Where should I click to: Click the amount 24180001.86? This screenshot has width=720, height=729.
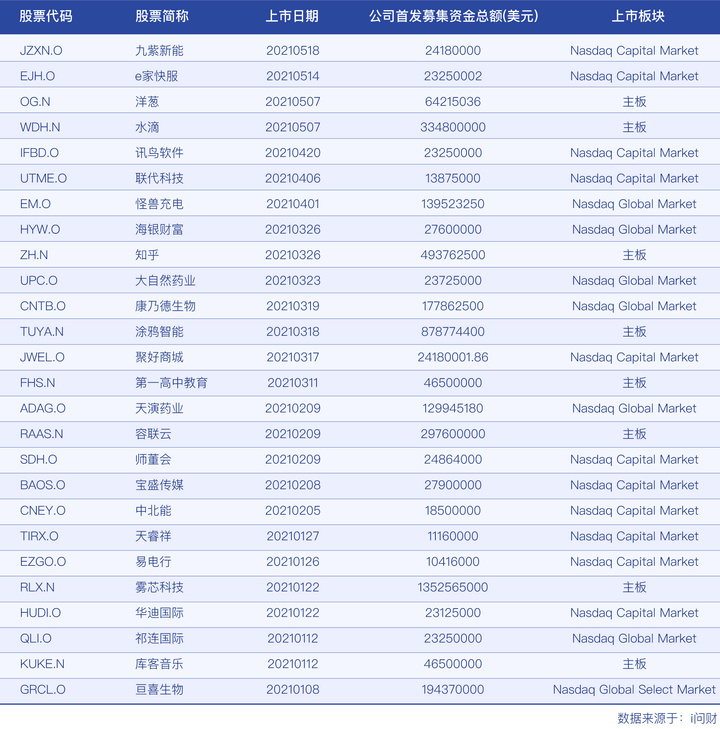click(x=453, y=358)
